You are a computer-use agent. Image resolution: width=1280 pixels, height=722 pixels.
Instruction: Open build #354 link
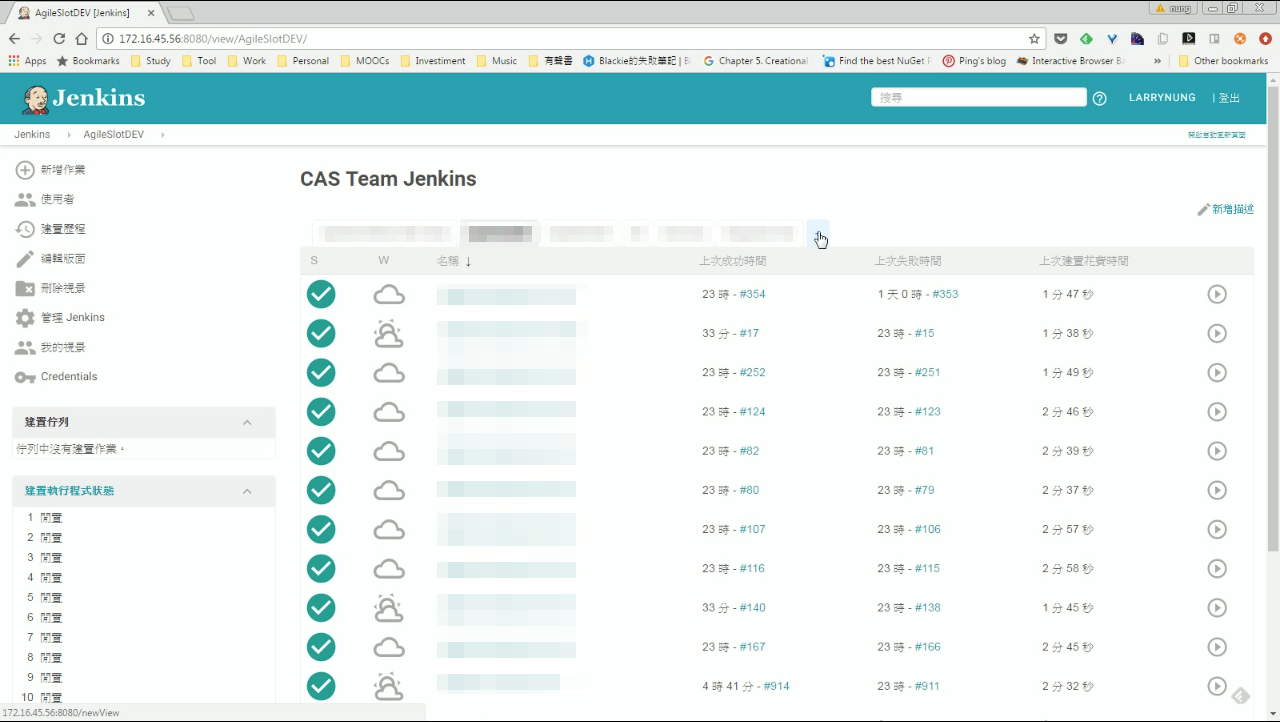coord(752,294)
